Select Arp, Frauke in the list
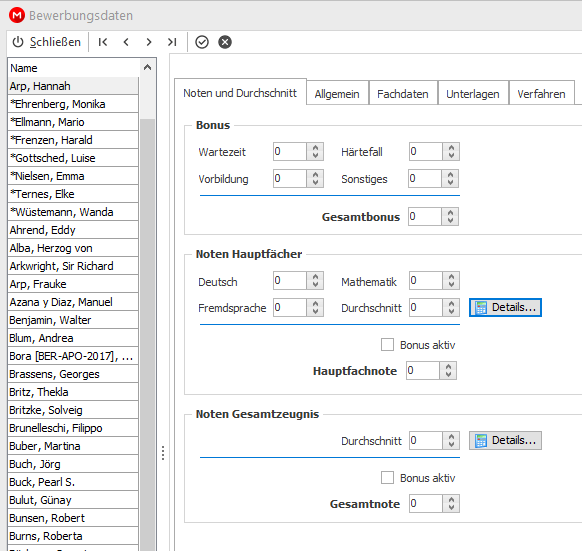 point(73,284)
